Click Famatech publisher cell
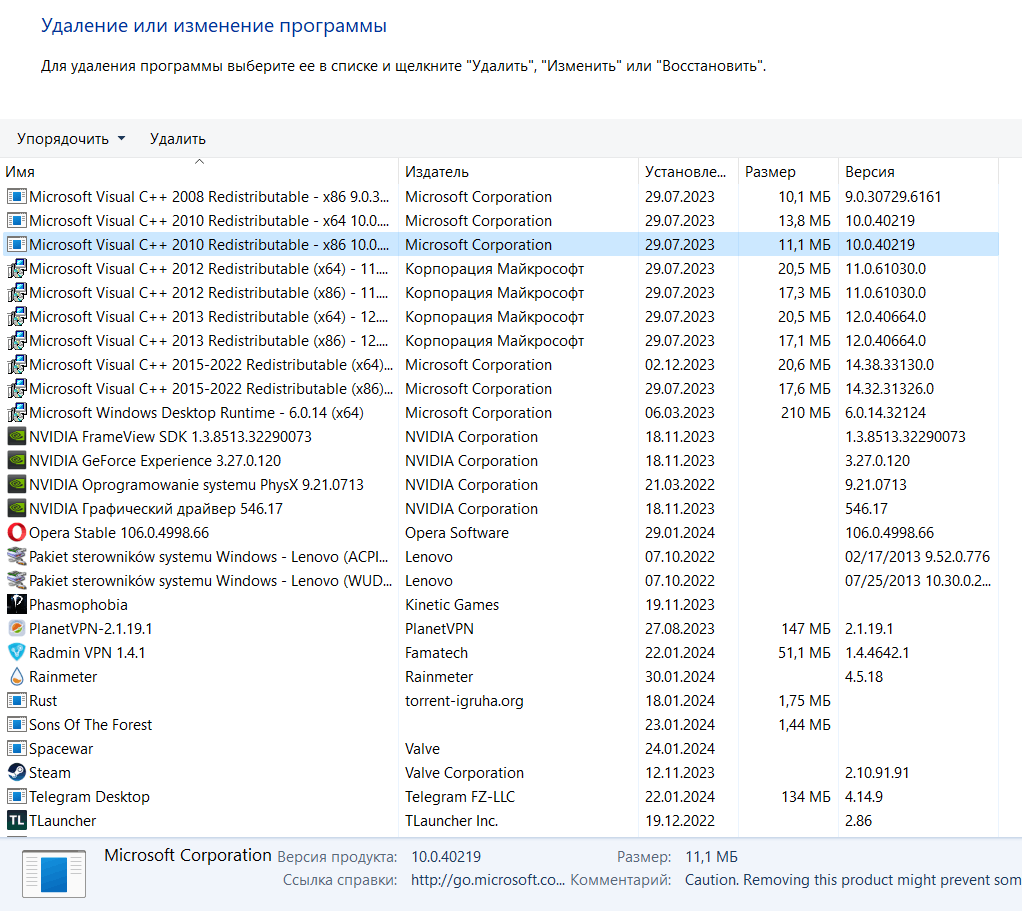Image resolution: width=1022 pixels, height=911 pixels. click(x=436, y=653)
